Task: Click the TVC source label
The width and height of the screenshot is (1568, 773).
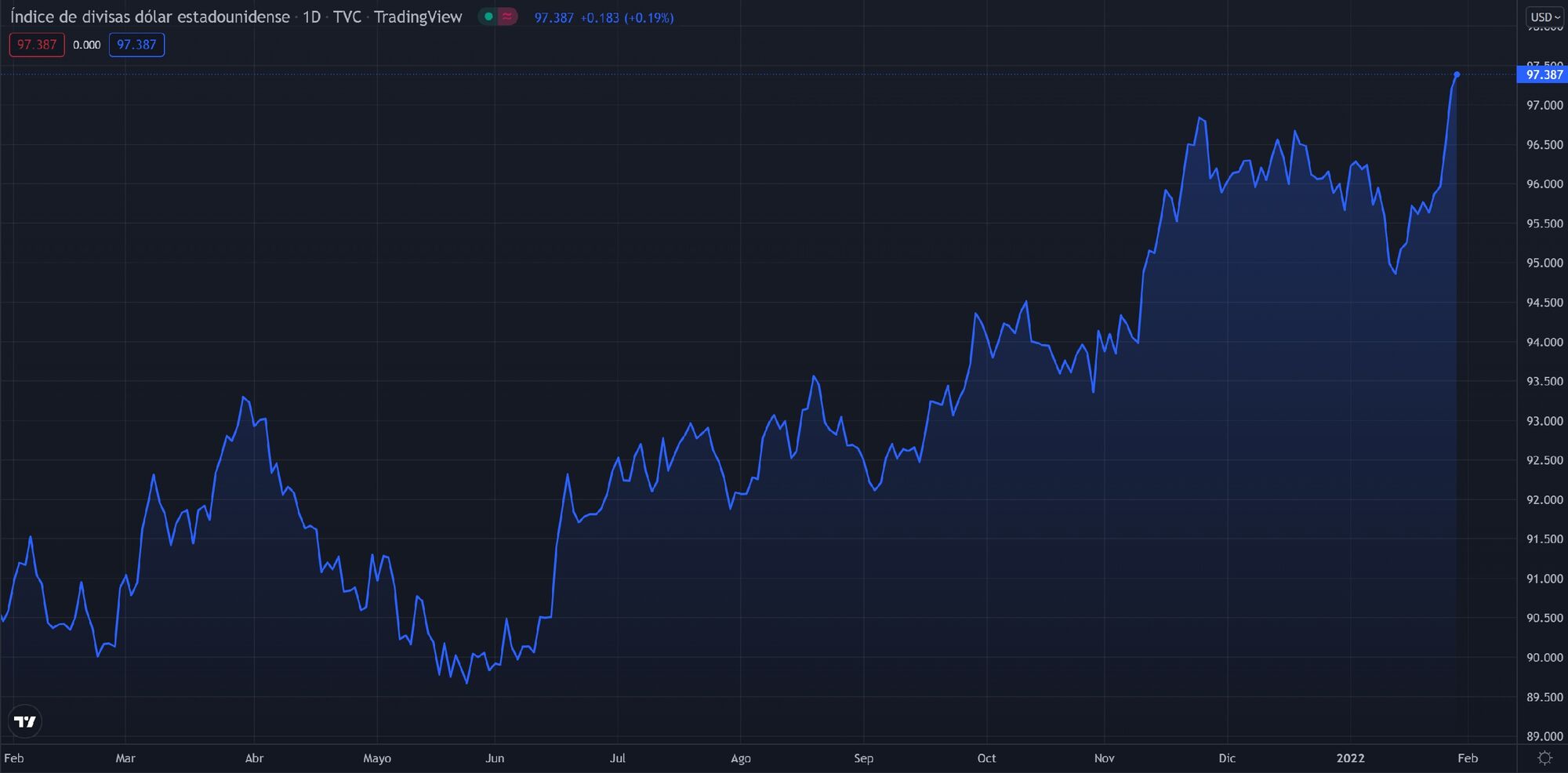Action: tap(347, 16)
